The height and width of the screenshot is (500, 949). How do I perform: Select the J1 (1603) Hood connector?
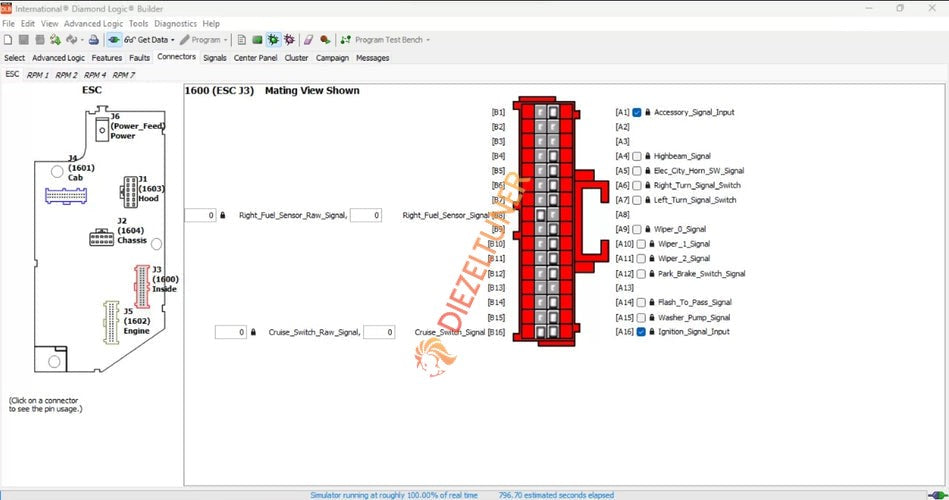click(x=130, y=192)
